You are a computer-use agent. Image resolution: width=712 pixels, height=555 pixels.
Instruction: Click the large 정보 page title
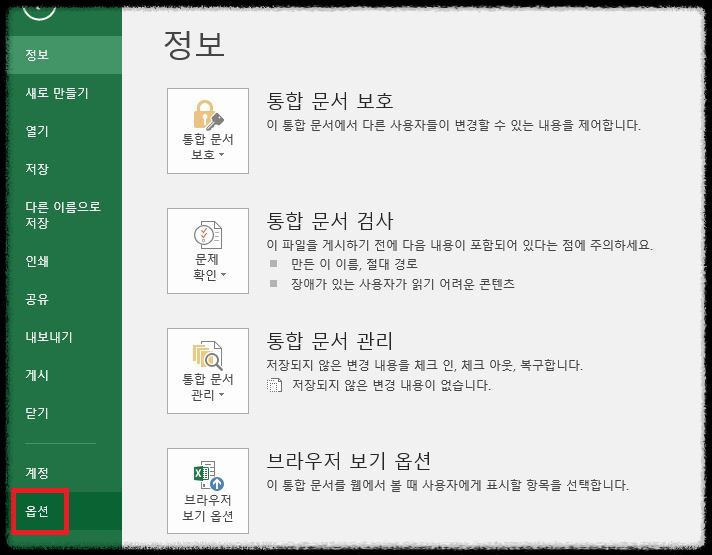(x=194, y=45)
